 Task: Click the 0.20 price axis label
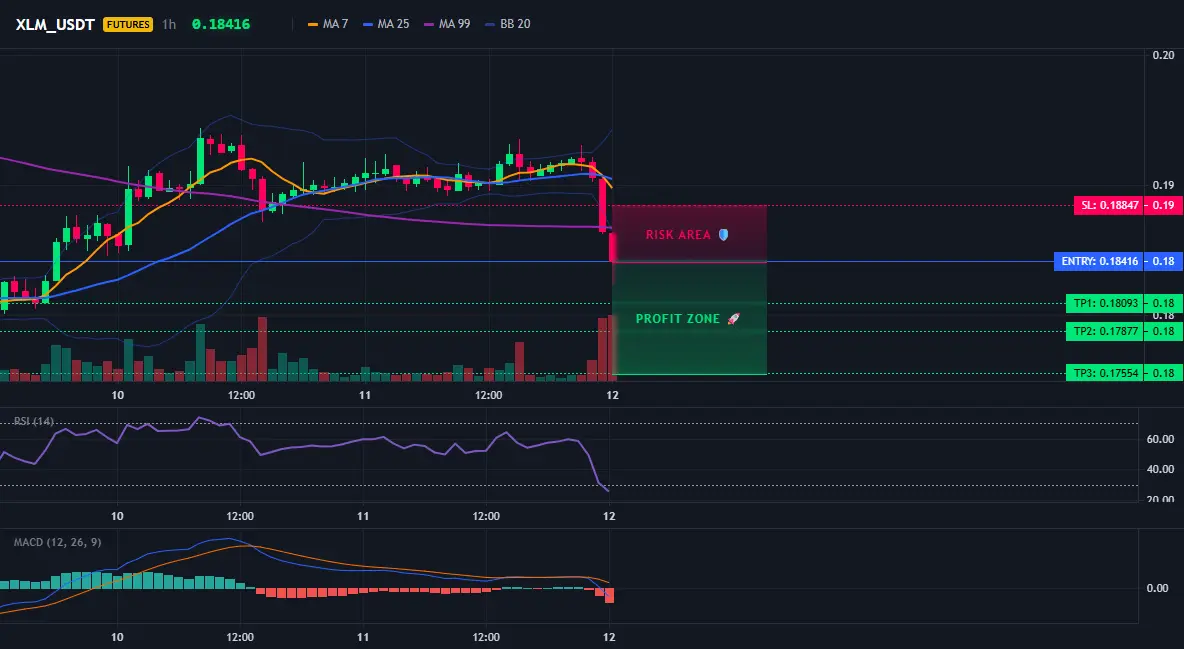click(x=1164, y=55)
